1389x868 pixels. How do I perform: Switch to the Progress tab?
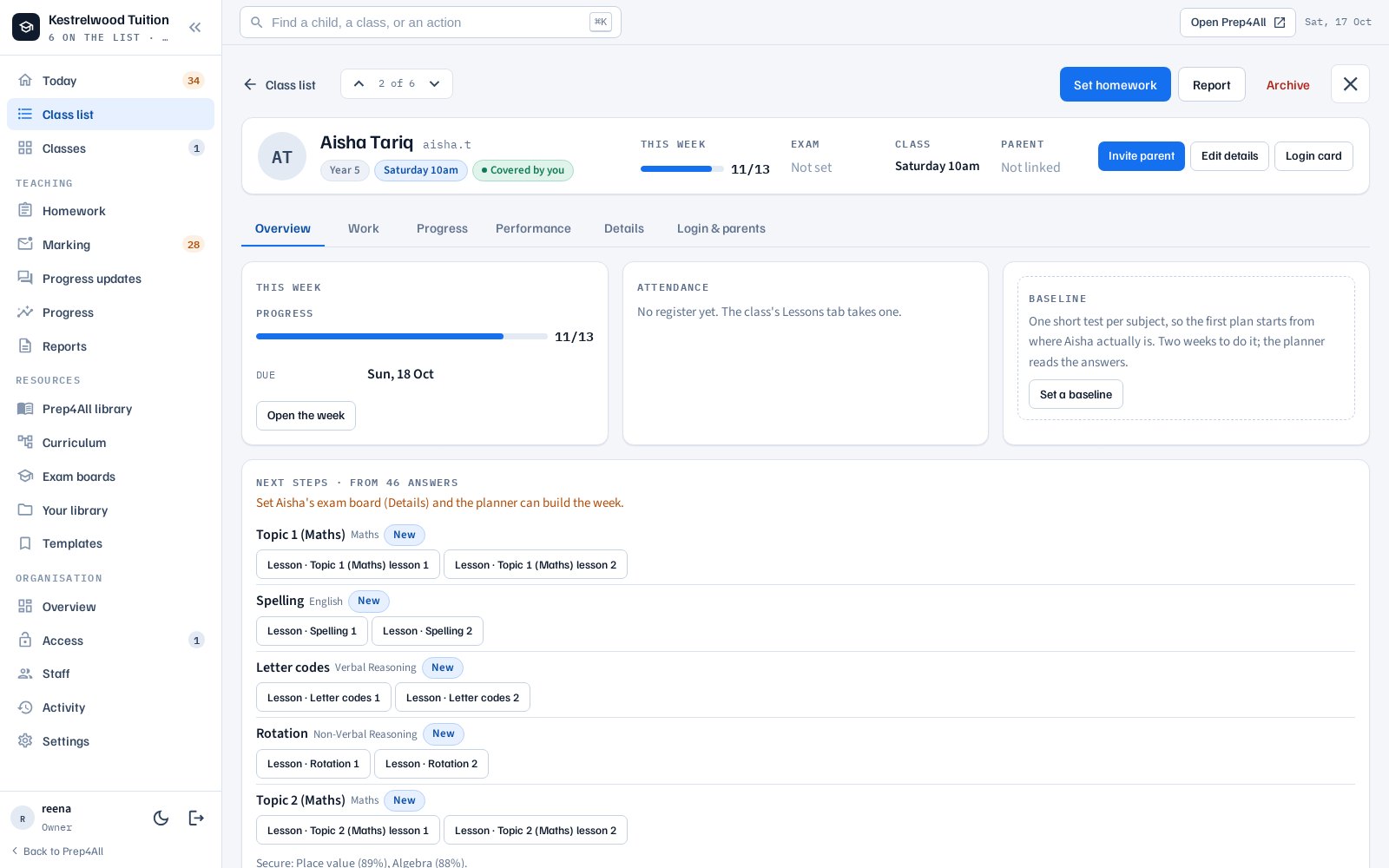point(442,228)
